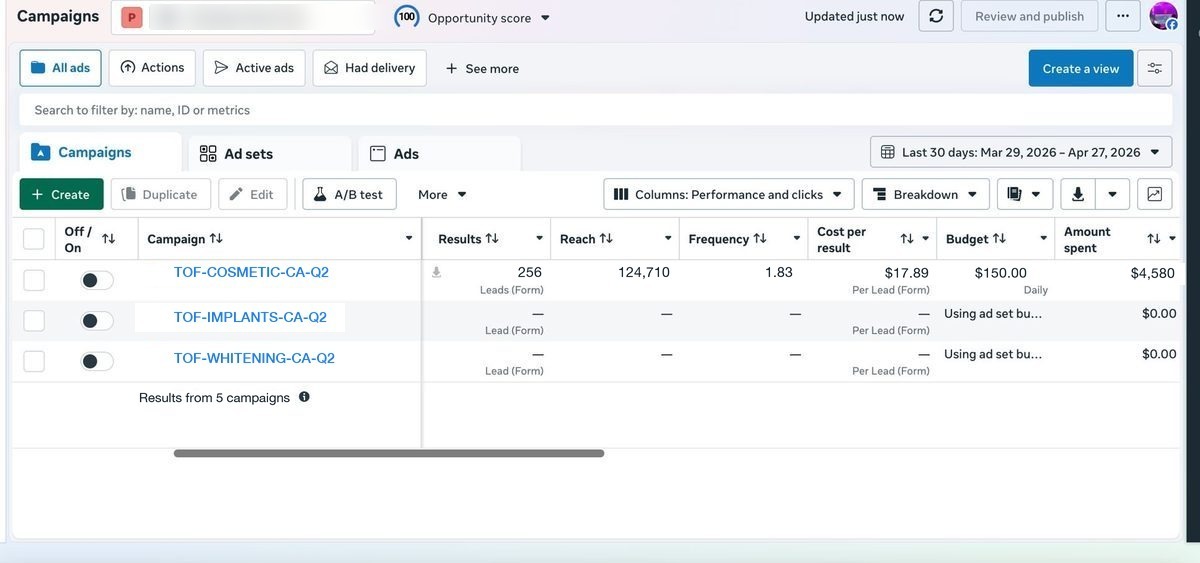Open the TOF-WHITENING-CA-Q2 campaign link

pos(254,358)
